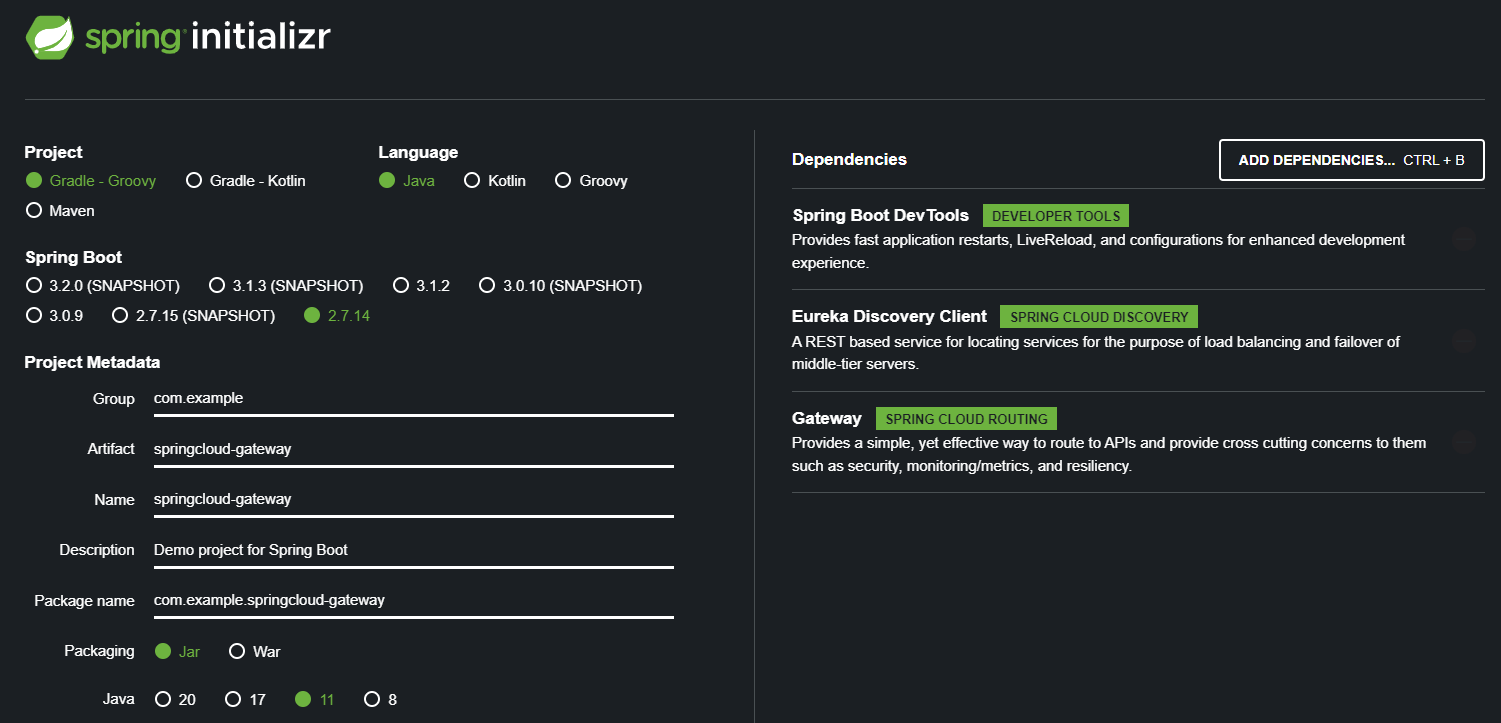Set Java version to 8

click(x=381, y=700)
